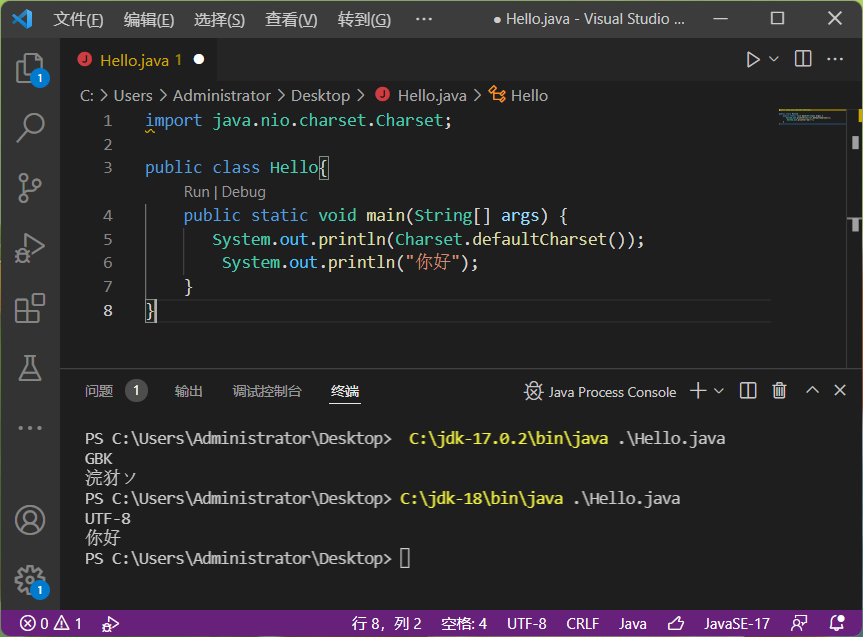This screenshot has width=863, height=637.
Task: Split the terminal panel
Action: [x=748, y=391]
